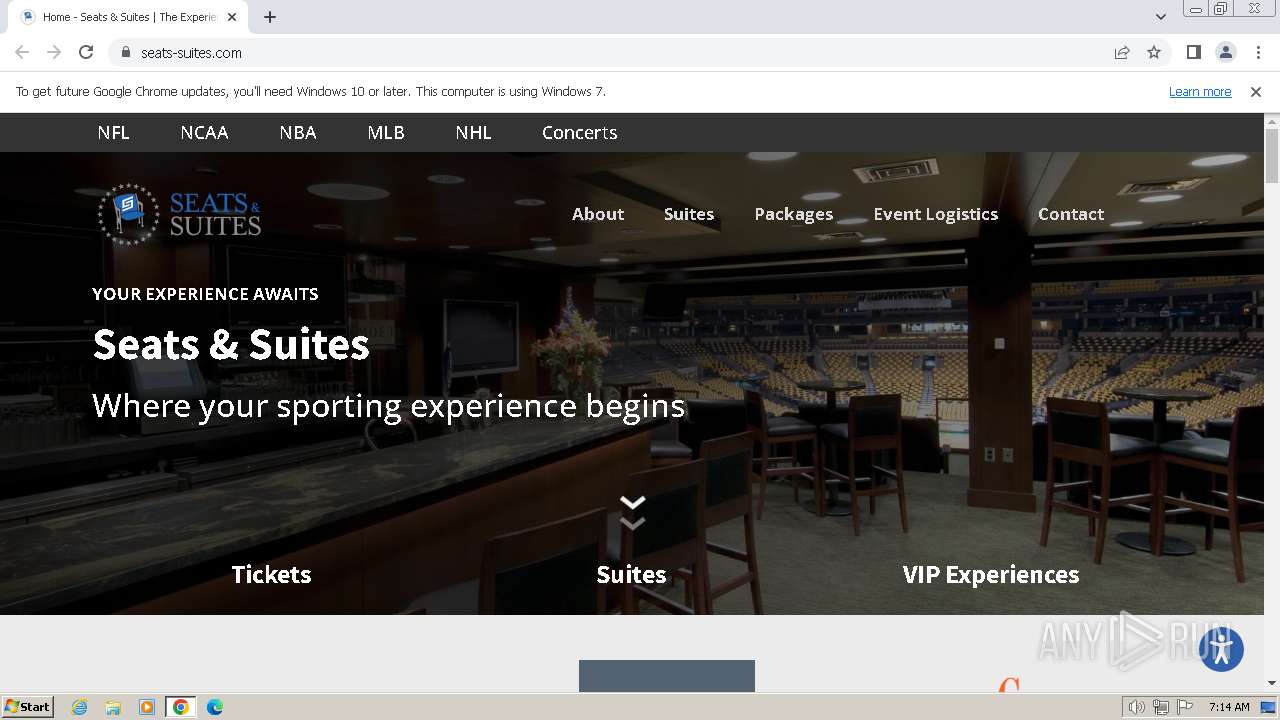Image resolution: width=1280 pixels, height=720 pixels.
Task: Click the Seats & Suites logo
Action: point(180,214)
